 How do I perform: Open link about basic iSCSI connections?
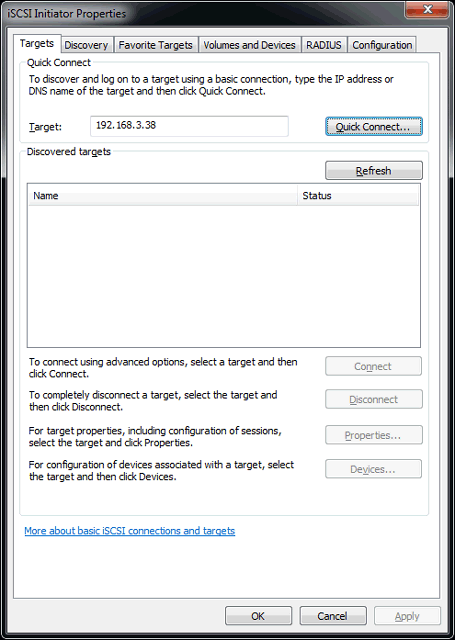pyautogui.click(x=130, y=531)
